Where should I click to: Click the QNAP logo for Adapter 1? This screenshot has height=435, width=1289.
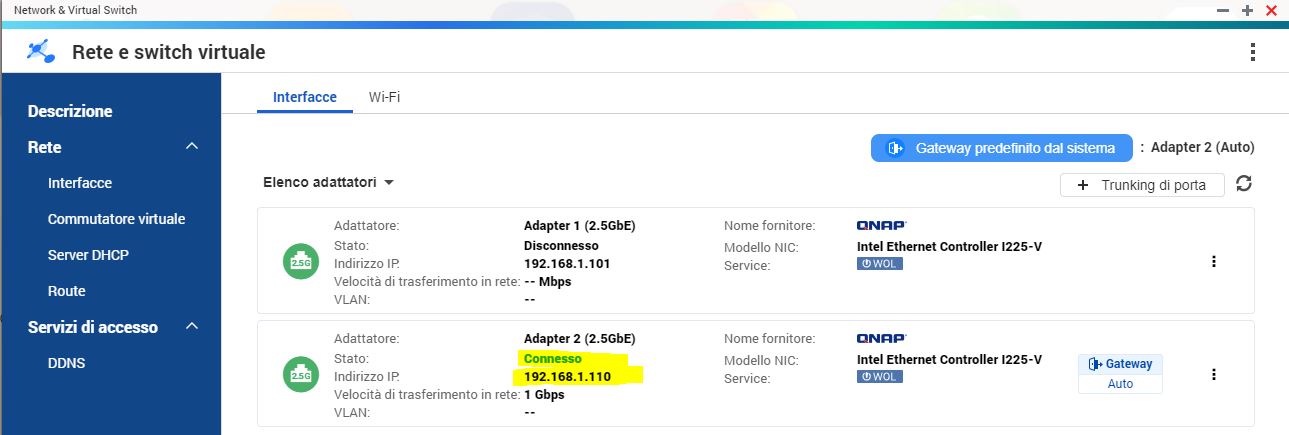point(881,226)
